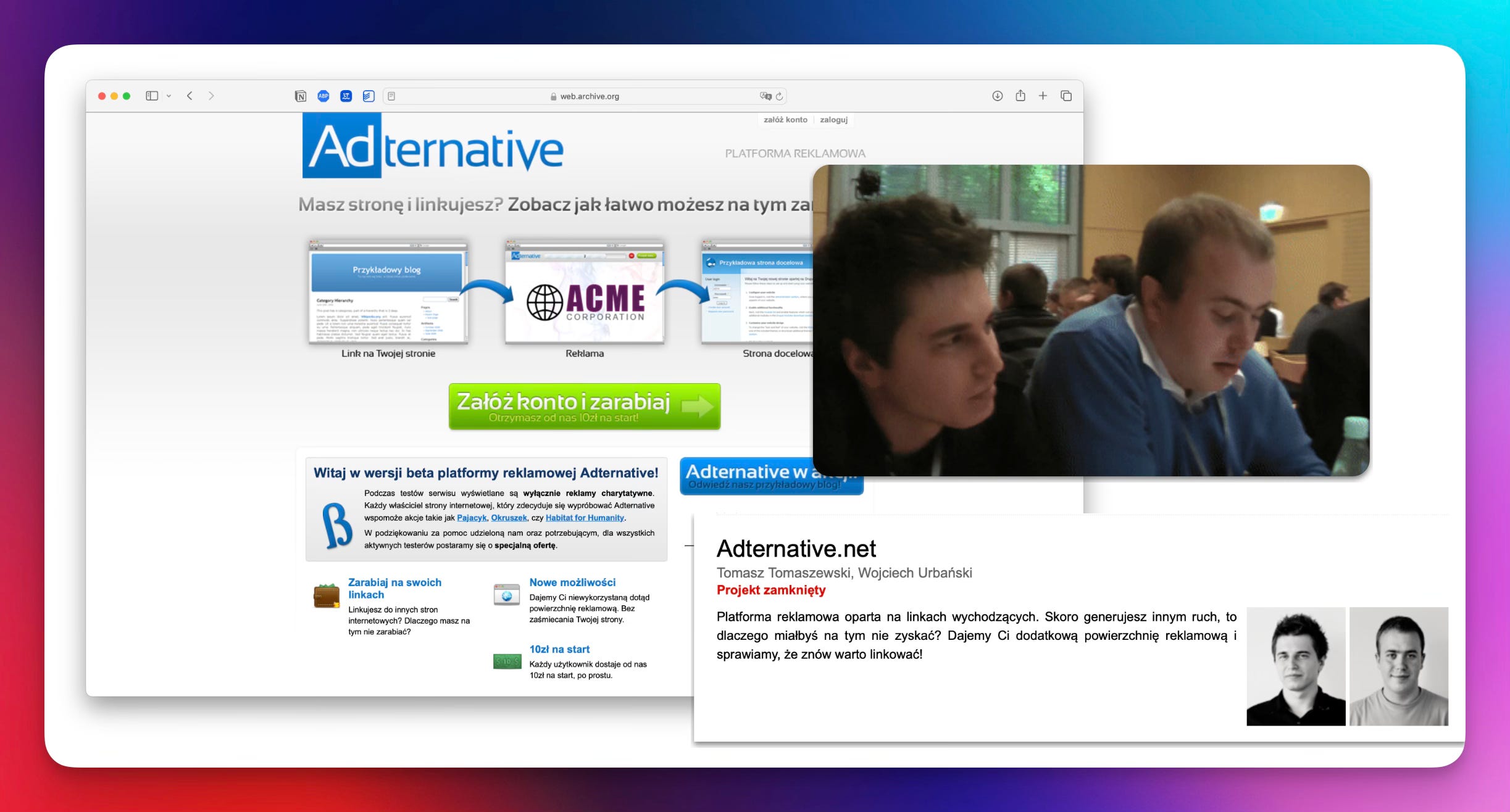Reload the page with the refresh icon
1510x812 pixels.
click(x=780, y=96)
